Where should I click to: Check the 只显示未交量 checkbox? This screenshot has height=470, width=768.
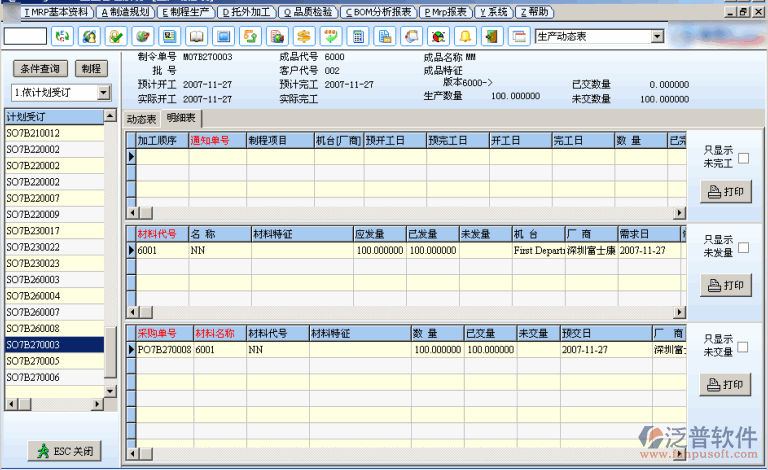[x=743, y=346]
